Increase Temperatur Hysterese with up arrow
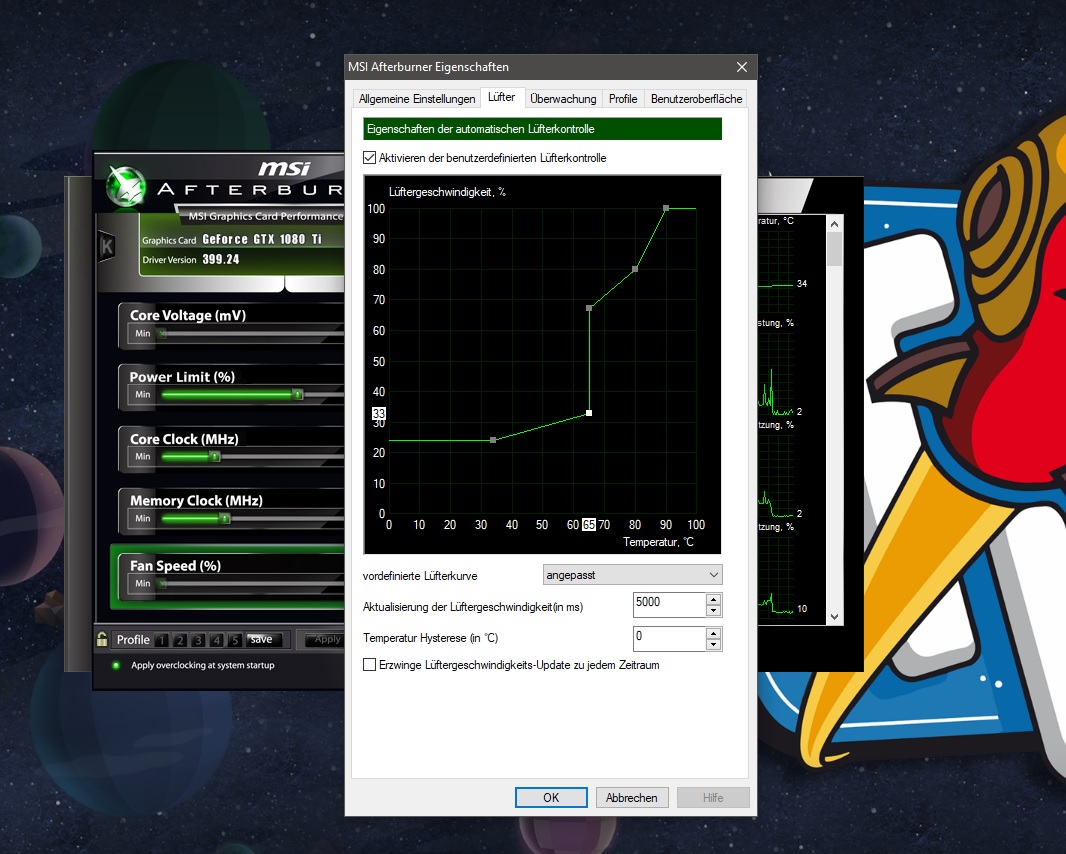The image size is (1066, 854). coord(713,634)
